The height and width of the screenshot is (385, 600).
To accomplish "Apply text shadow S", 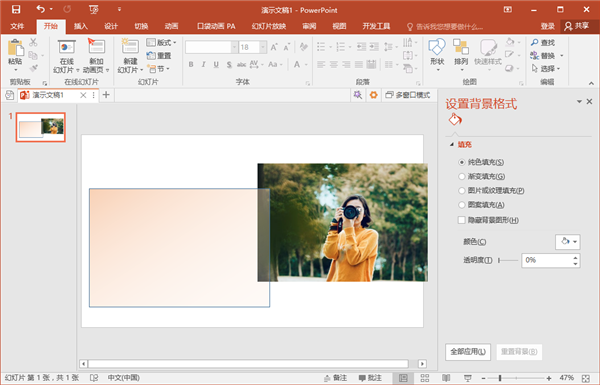I will [229, 65].
